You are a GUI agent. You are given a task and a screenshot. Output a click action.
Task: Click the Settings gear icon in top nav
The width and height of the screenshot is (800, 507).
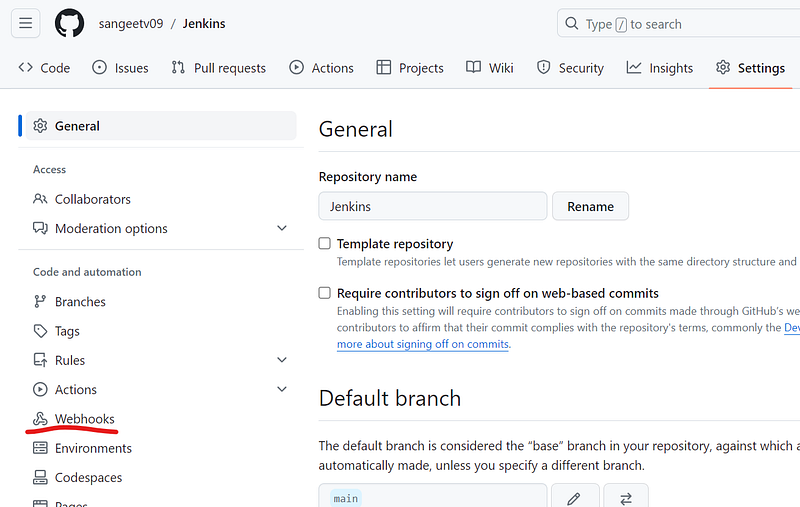click(722, 67)
